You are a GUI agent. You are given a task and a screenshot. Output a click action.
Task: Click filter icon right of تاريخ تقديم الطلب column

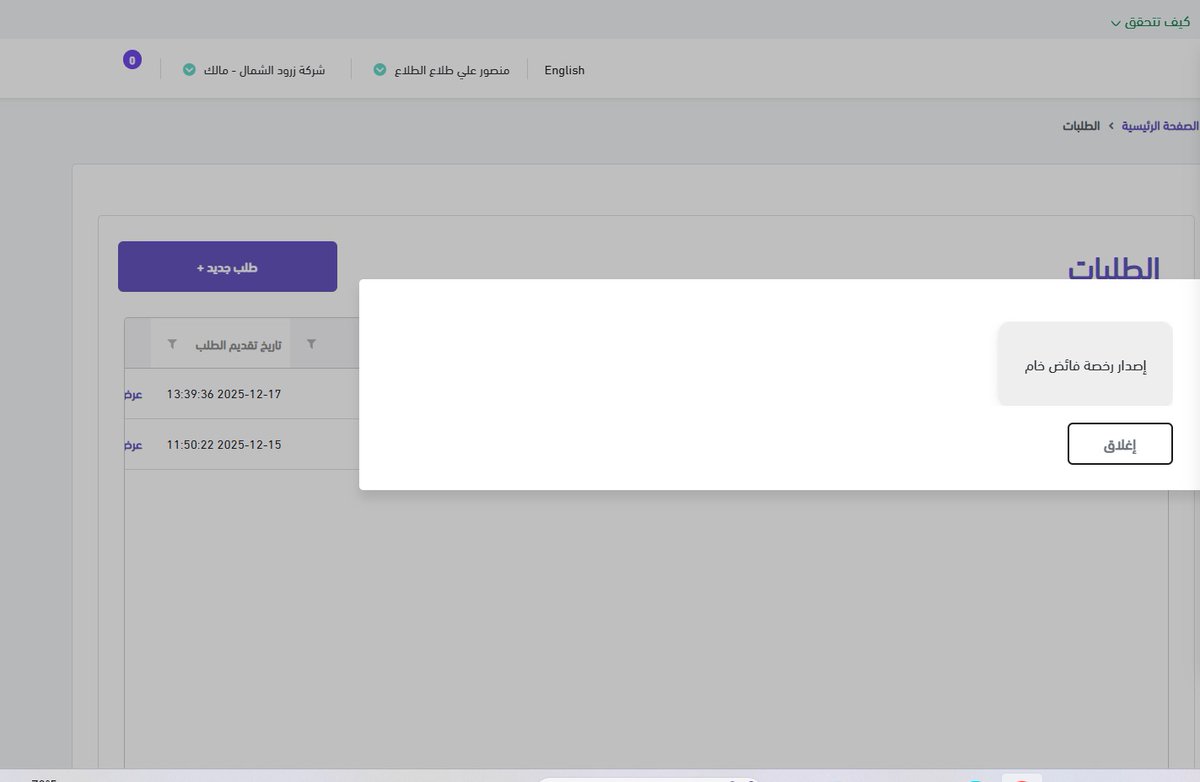(311, 344)
